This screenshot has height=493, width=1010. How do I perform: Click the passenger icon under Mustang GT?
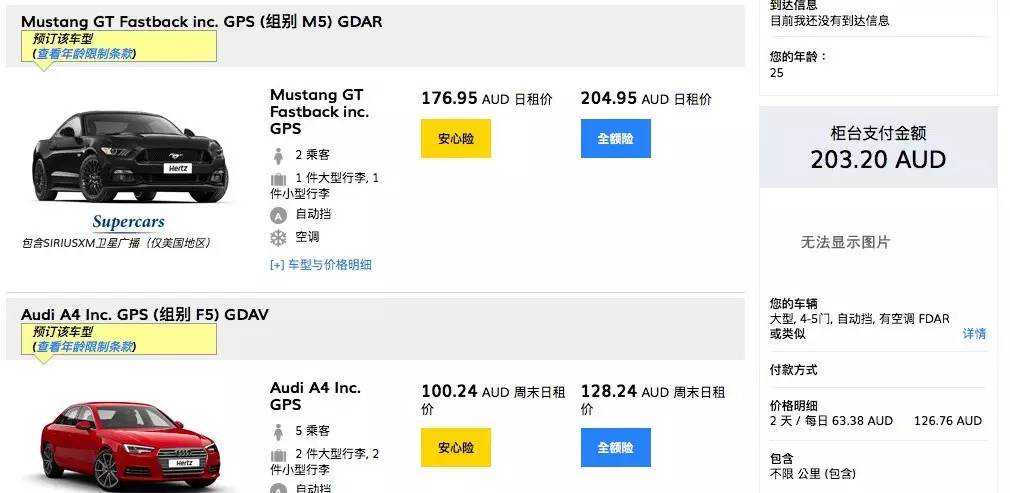point(278,156)
